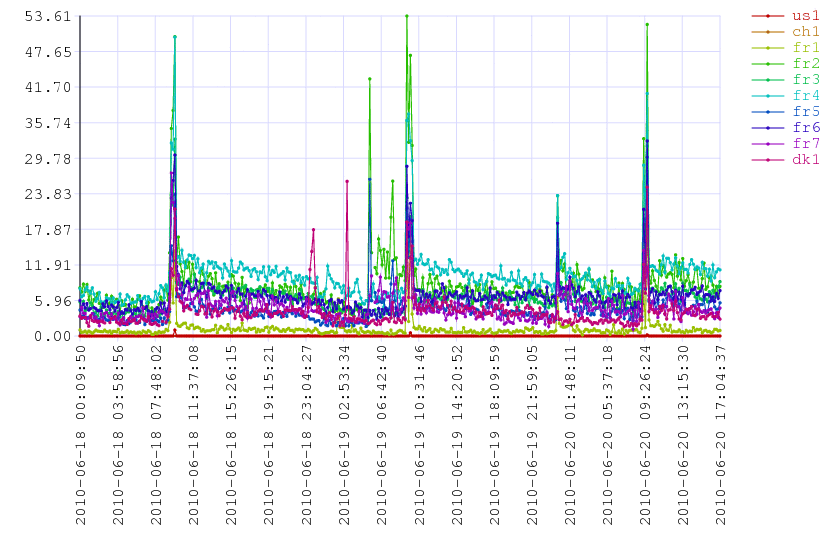Click the us1 legend label

click(805, 16)
